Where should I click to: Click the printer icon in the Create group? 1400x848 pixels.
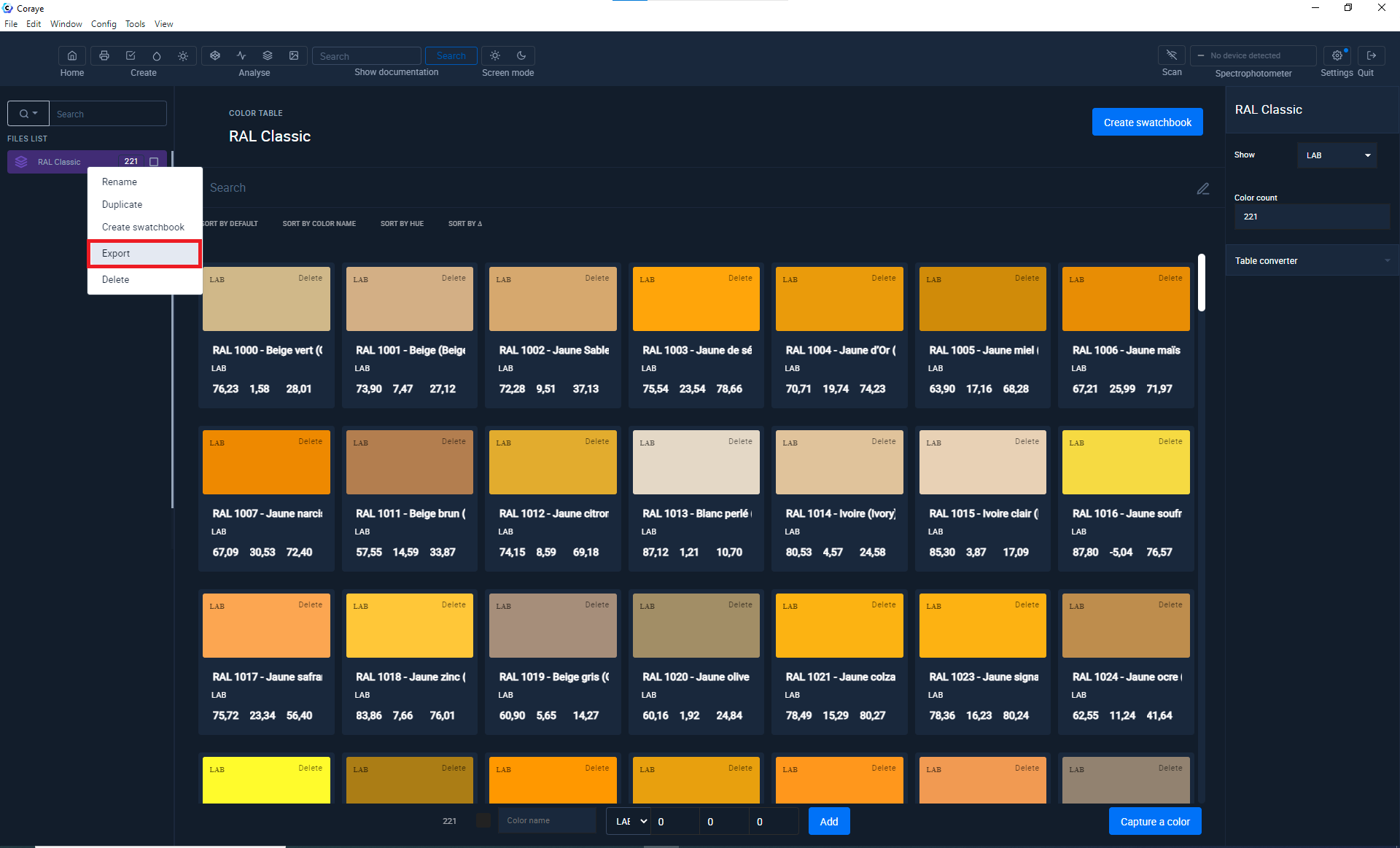point(104,55)
